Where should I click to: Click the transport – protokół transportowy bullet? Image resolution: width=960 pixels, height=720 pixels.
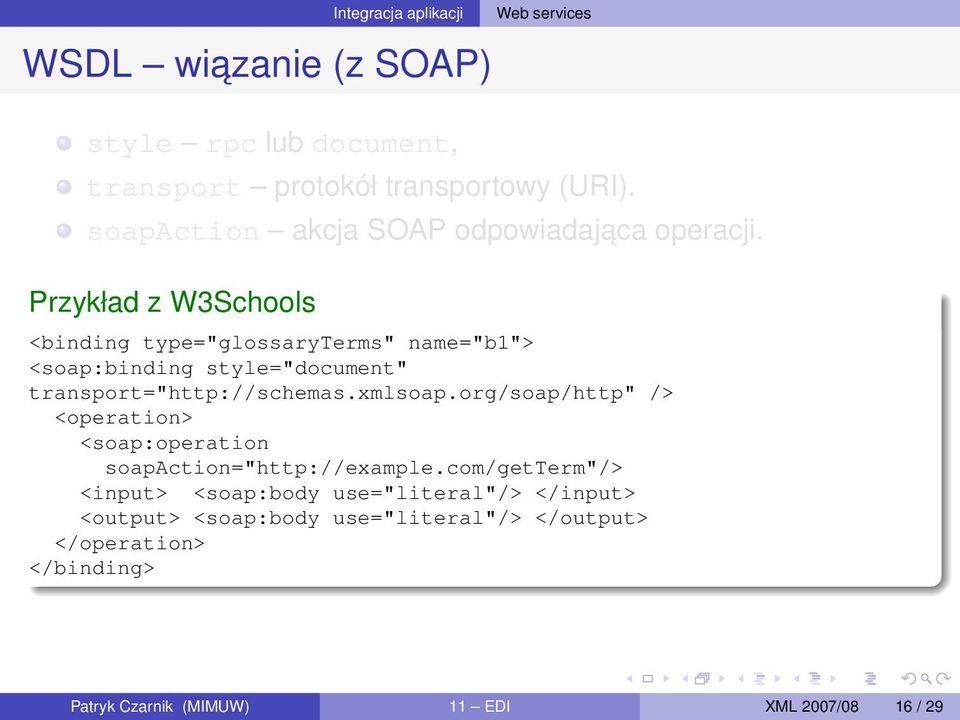point(361,187)
